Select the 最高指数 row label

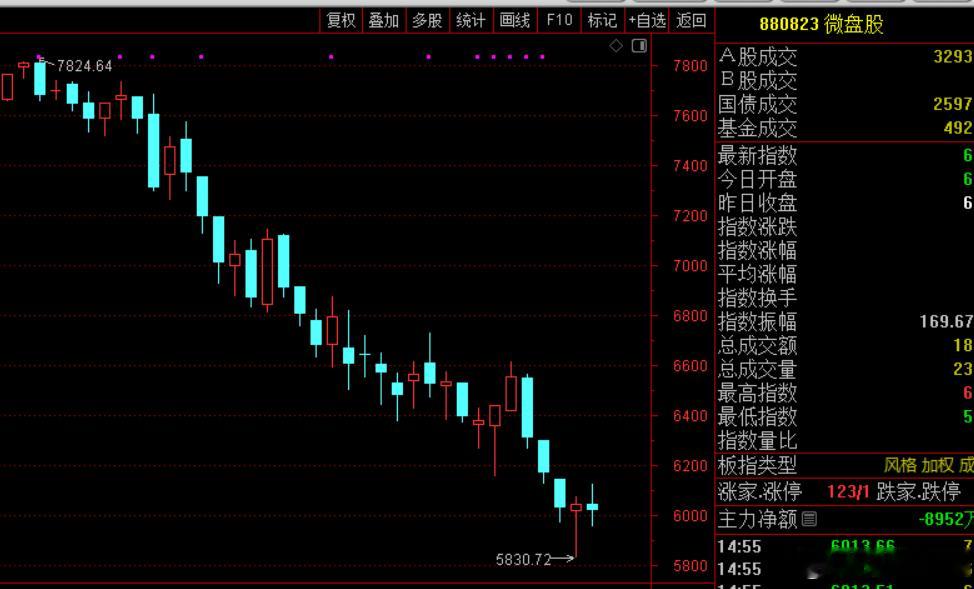757,393
